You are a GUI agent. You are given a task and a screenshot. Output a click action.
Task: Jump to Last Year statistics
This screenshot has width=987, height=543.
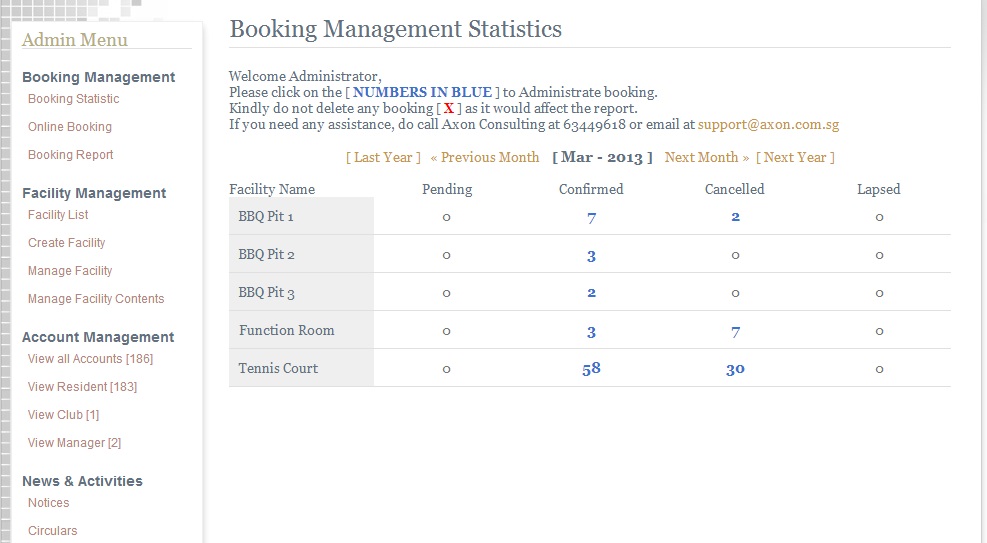click(x=383, y=157)
